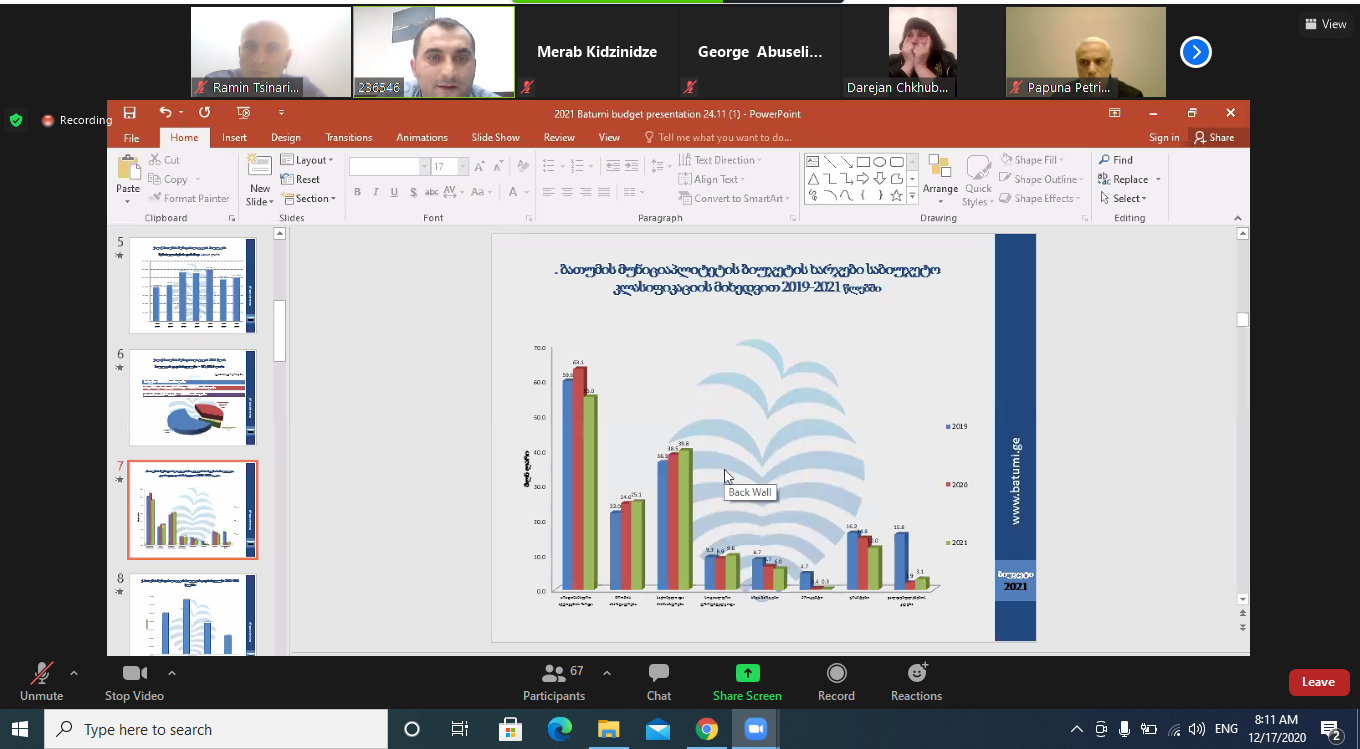This screenshot has height=749, width=1360.
Task: Select slide 6 thumbnail with pie chart
Action: 192,397
